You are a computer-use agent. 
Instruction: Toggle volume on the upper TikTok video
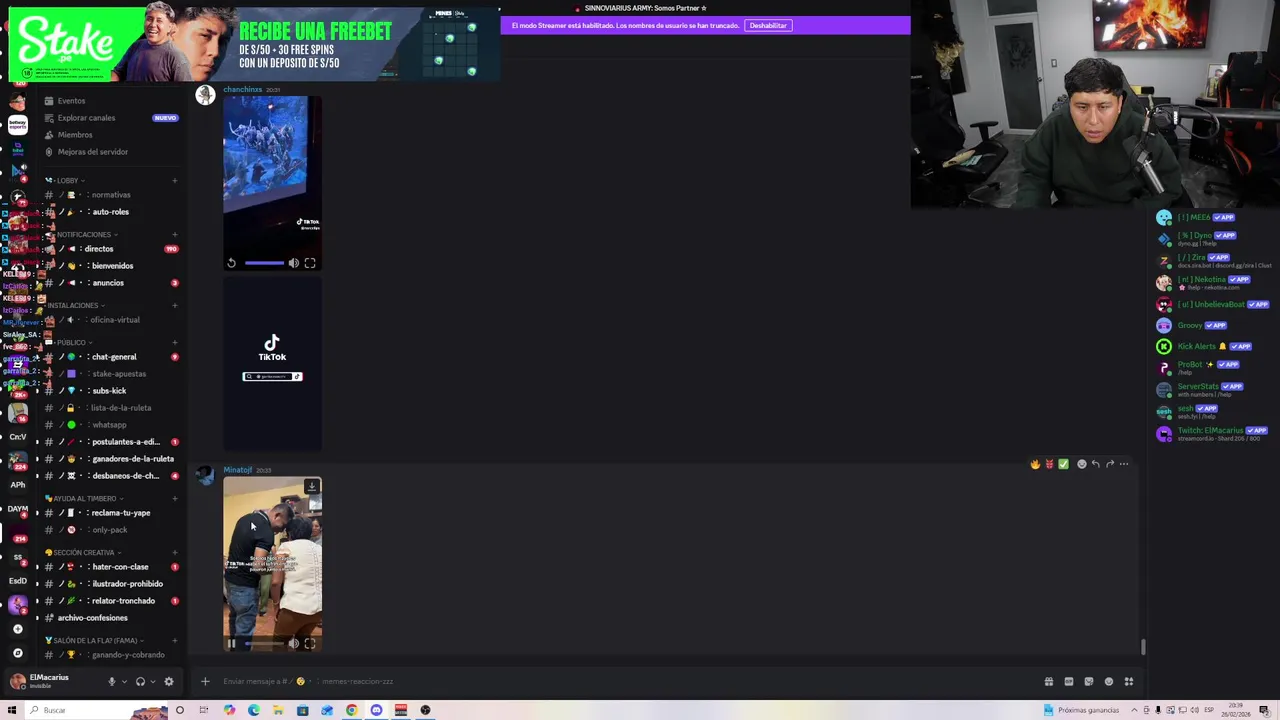294,263
